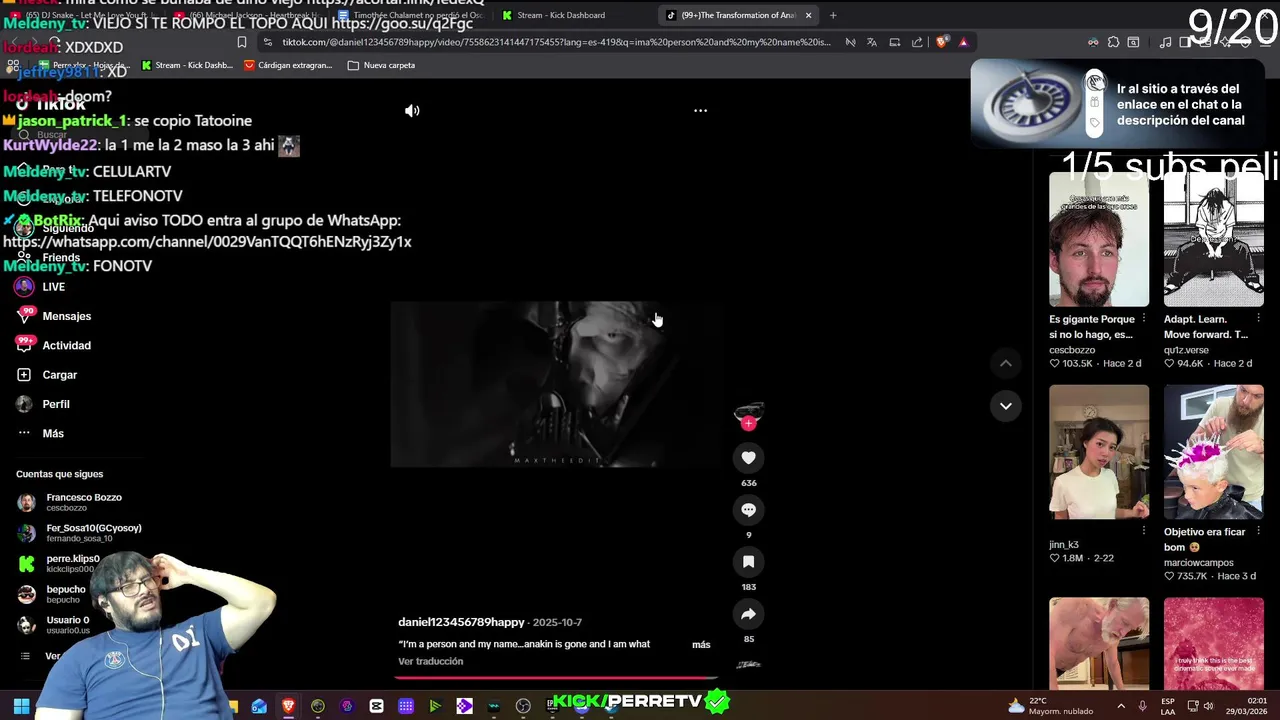Click 'Ver traducción' under the caption

[431, 662]
